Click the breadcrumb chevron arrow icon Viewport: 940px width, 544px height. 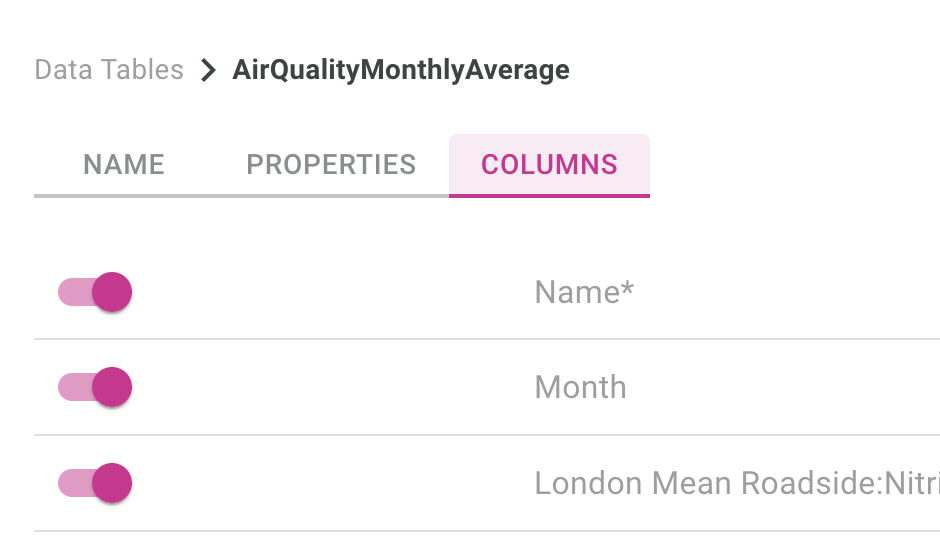[x=208, y=71]
